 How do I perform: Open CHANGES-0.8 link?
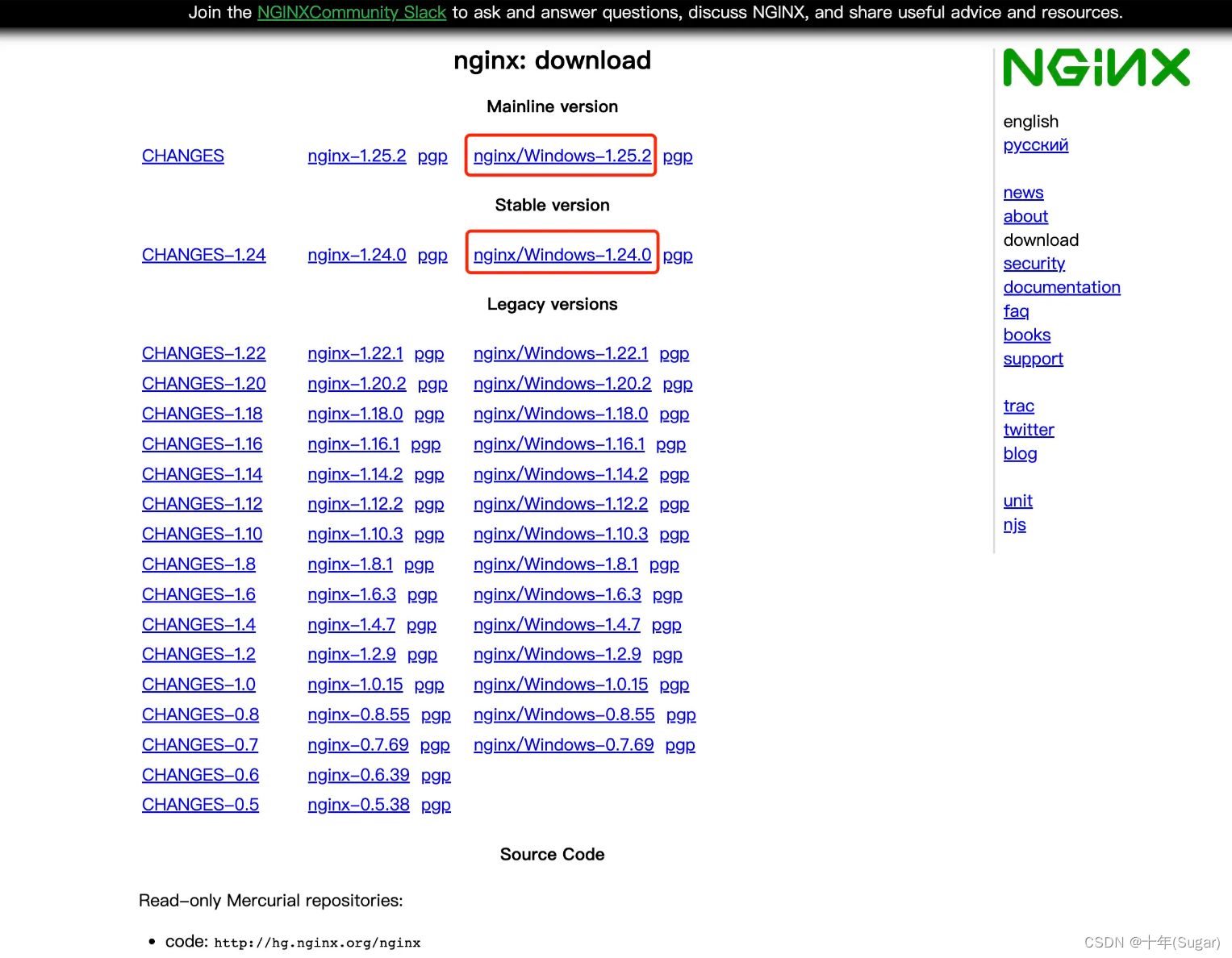point(200,715)
